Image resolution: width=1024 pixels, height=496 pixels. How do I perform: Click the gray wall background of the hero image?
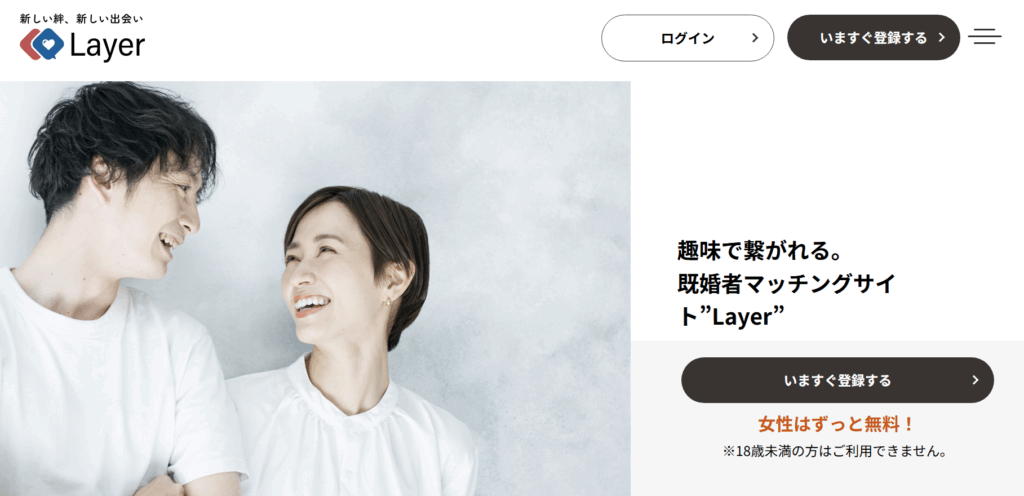click(522, 196)
